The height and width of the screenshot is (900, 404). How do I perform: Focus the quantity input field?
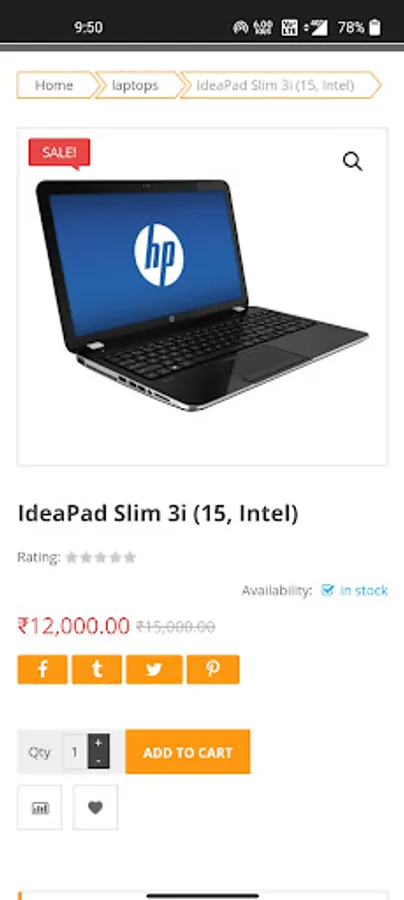[x=75, y=752]
